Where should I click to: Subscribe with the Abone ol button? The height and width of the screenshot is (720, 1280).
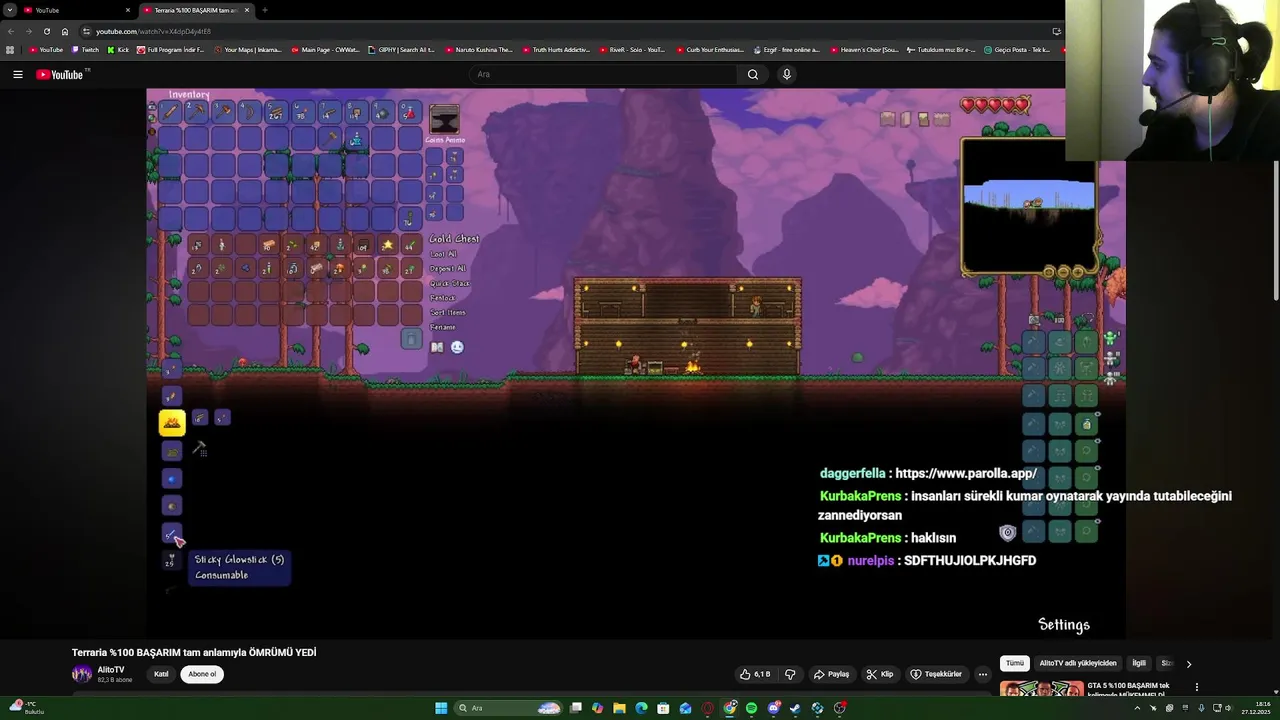pyautogui.click(x=202, y=674)
